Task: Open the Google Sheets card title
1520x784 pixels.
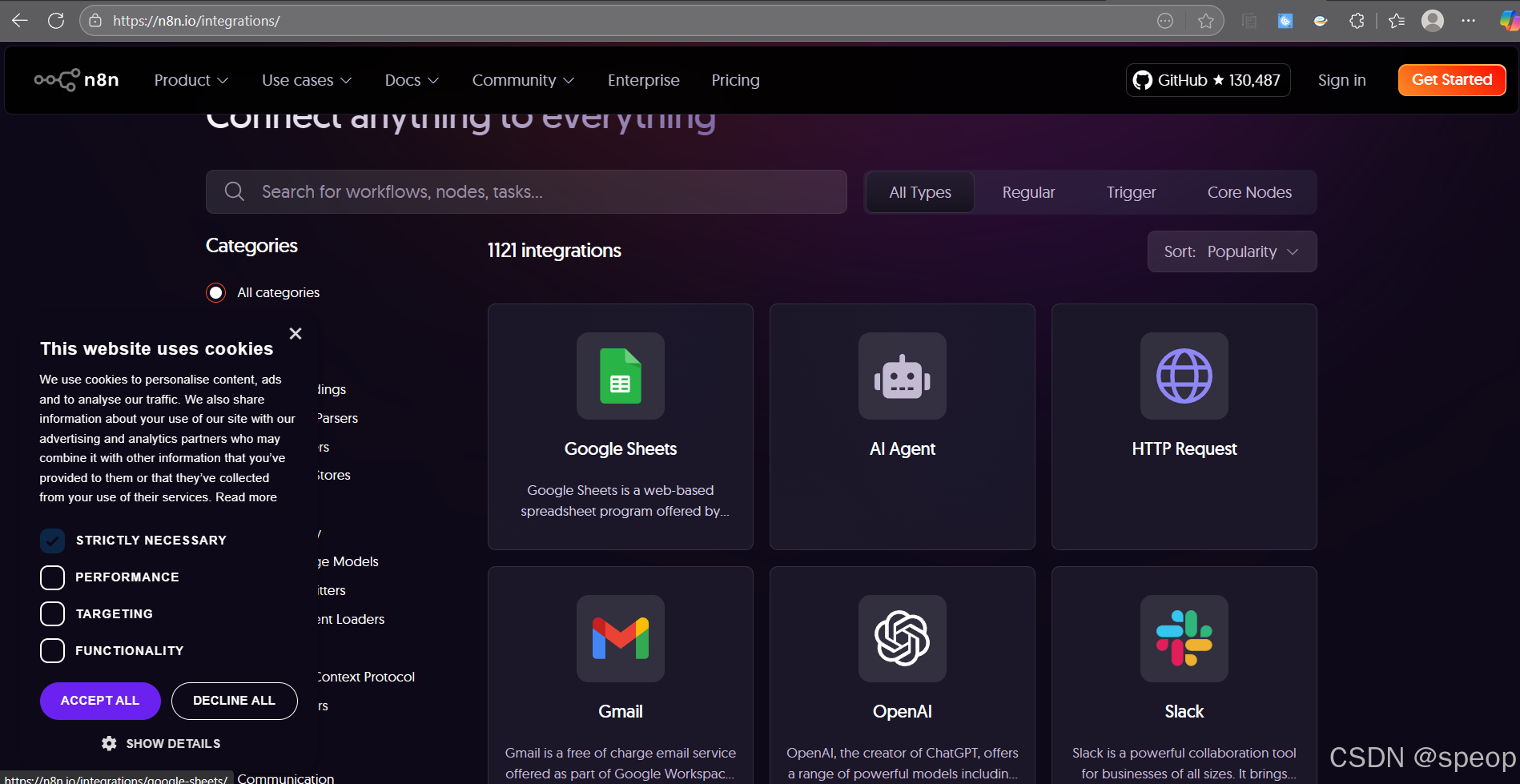Action: 621,448
